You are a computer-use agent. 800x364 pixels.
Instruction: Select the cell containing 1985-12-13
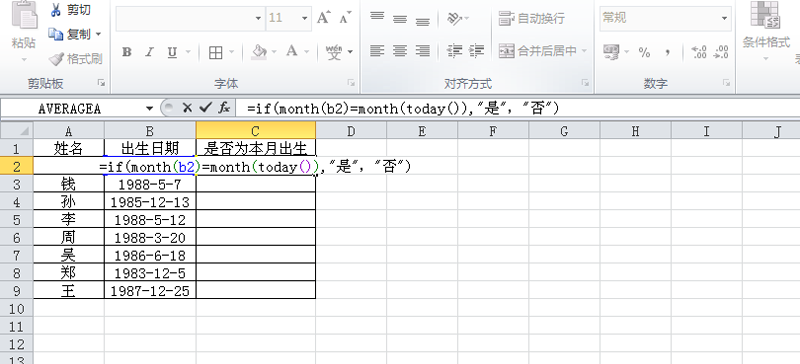[150, 202]
